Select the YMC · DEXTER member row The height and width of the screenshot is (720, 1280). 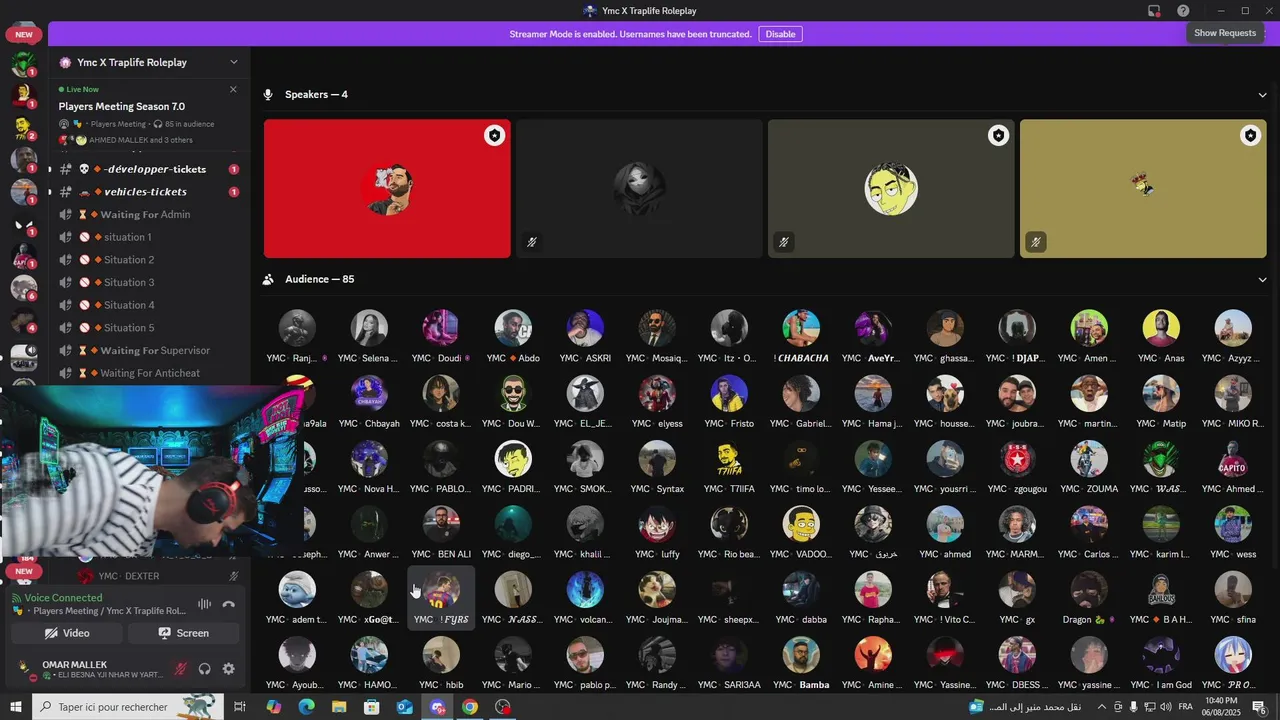coord(158,576)
